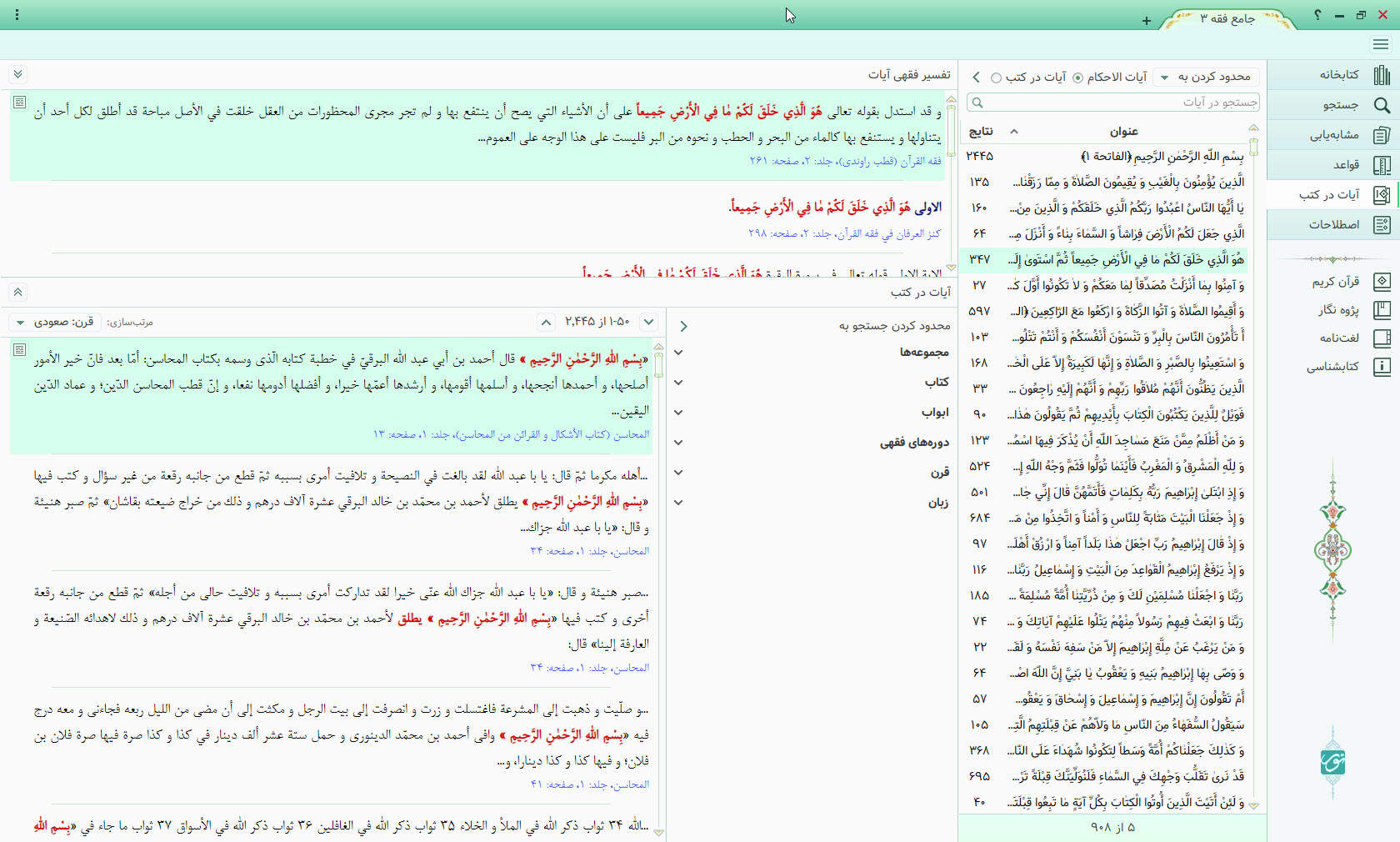Click the application logo at sidebar bottom
This screenshot has width=1400, height=842.
1333,762
